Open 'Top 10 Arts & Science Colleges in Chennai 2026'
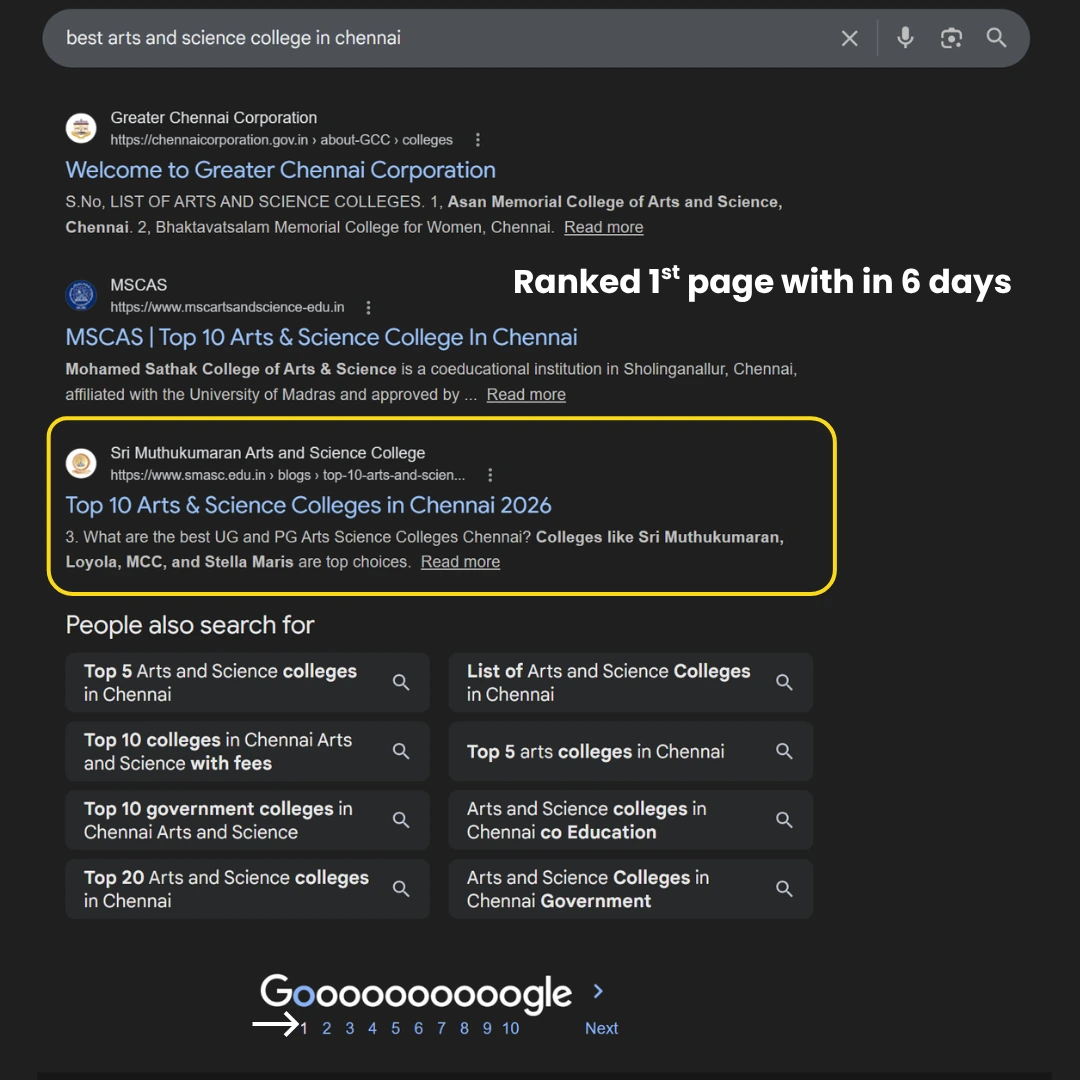Screen dimensions: 1080x1080 [308, 505]
